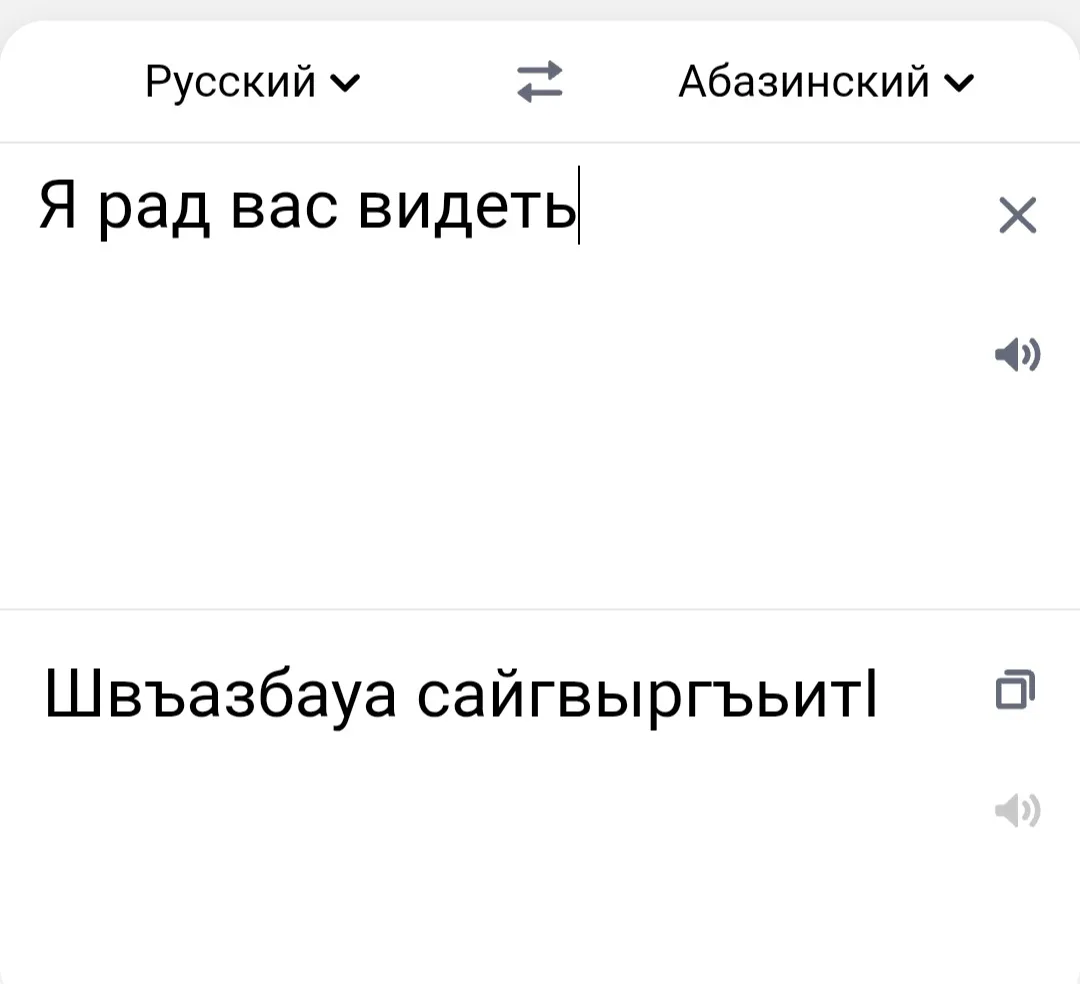Open the Русский source language dropdown
The width and height of the screenshot is (1080, 984).
[x=254, y=81]
